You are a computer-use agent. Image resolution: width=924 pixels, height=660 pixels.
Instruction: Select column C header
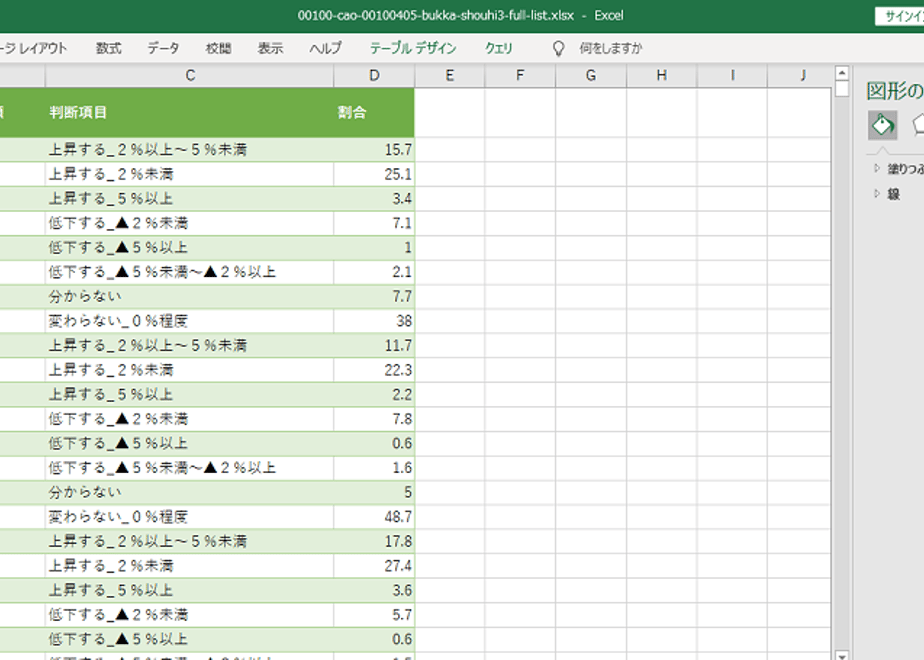pyautogui.click(x=190, y=75)
